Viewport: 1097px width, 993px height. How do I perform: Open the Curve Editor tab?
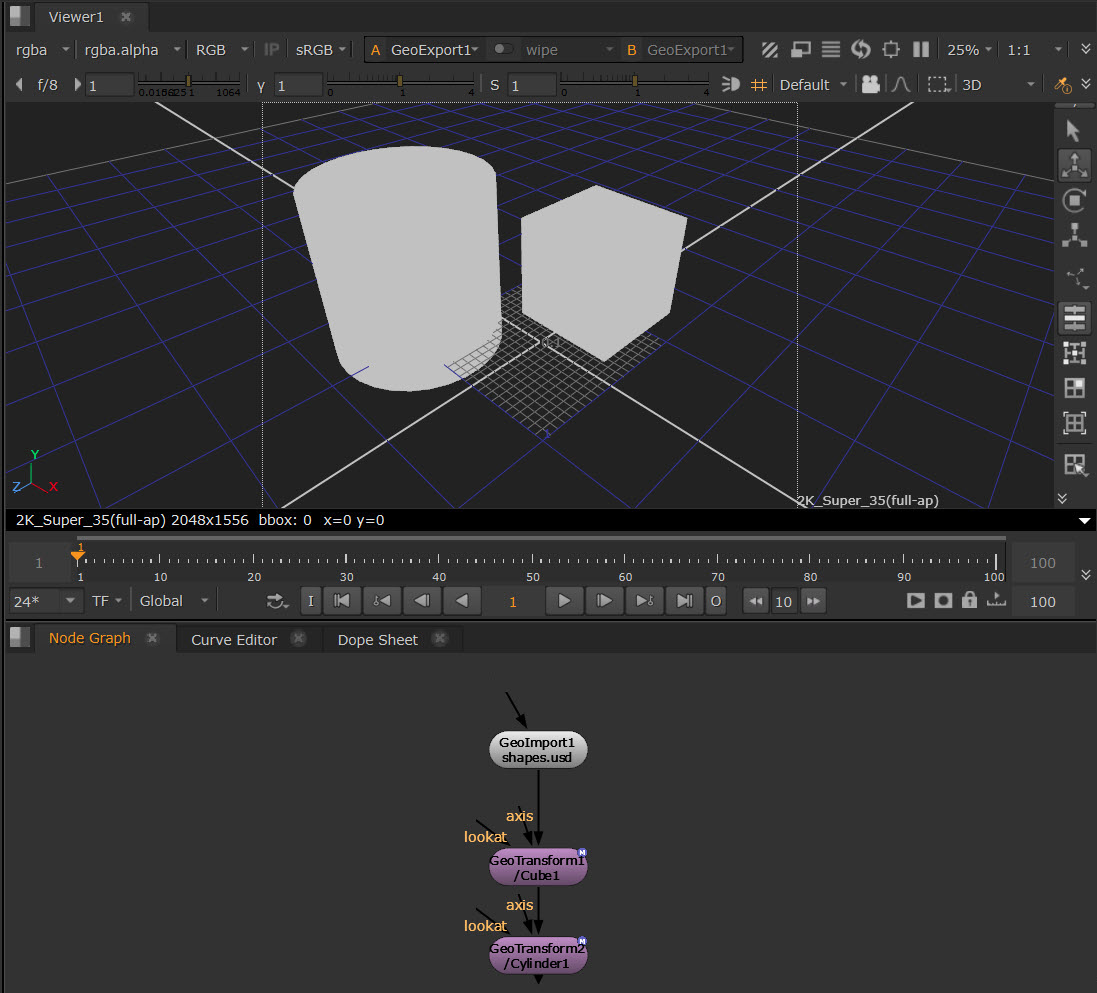coord(234,640)
